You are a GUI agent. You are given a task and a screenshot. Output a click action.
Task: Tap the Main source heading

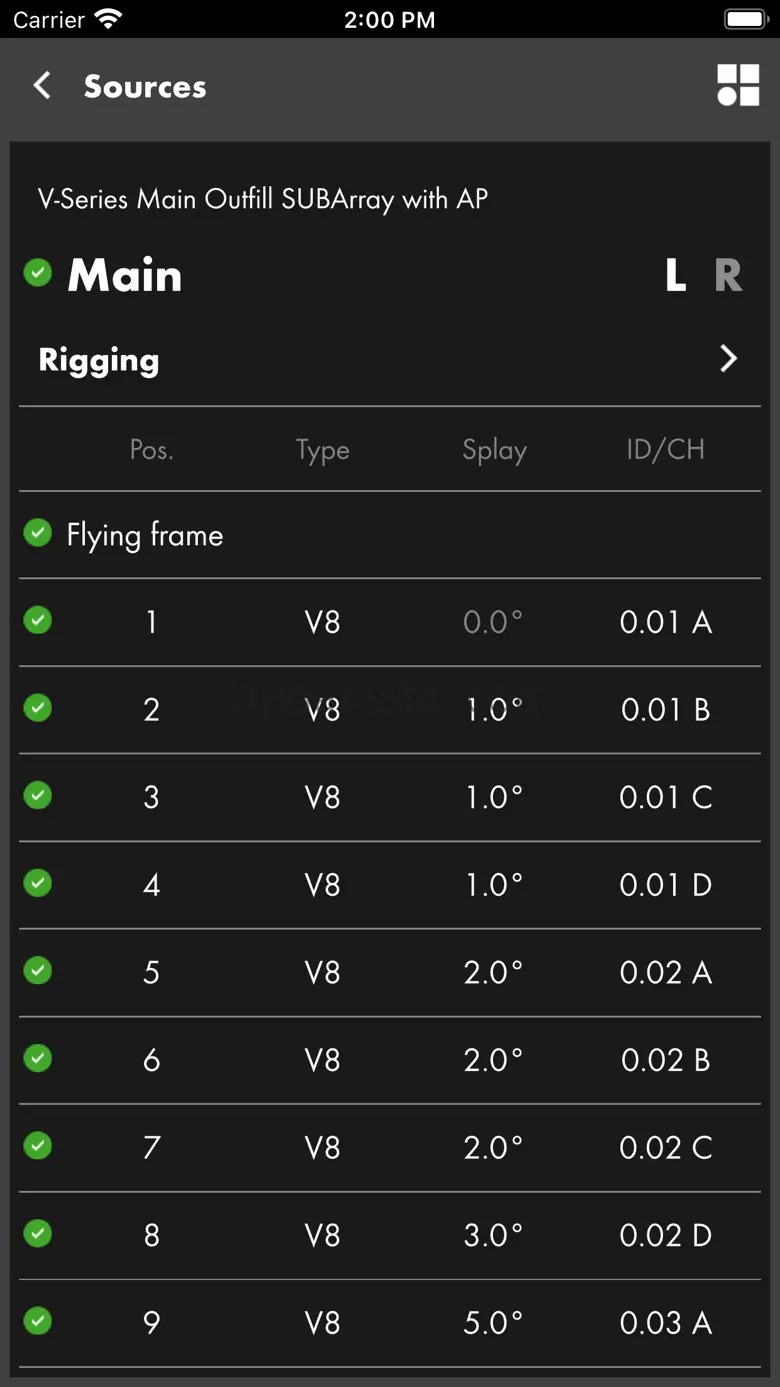pyautogui.click(x=125, y=276)
